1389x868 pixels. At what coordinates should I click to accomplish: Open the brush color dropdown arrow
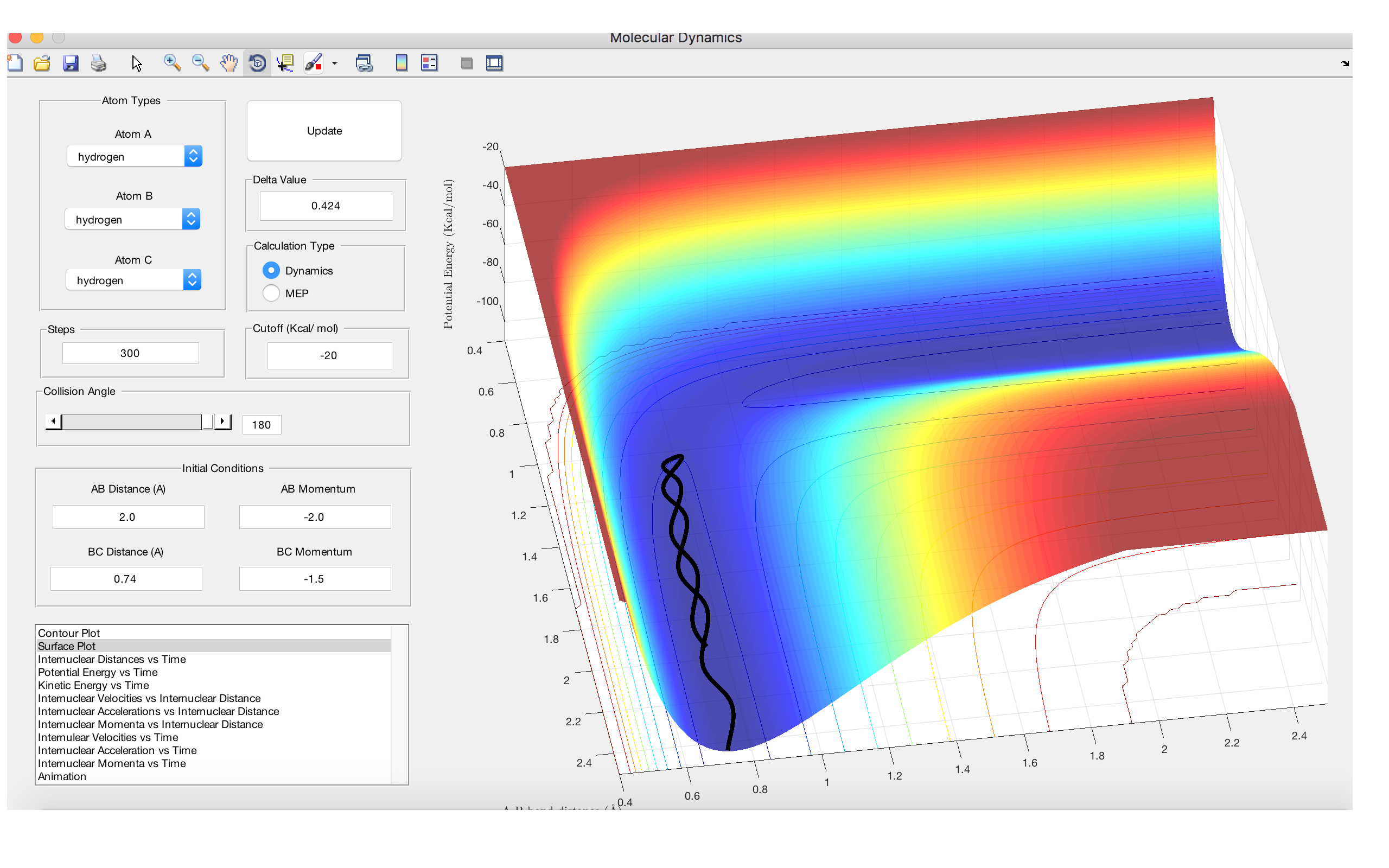click(335, 63)
